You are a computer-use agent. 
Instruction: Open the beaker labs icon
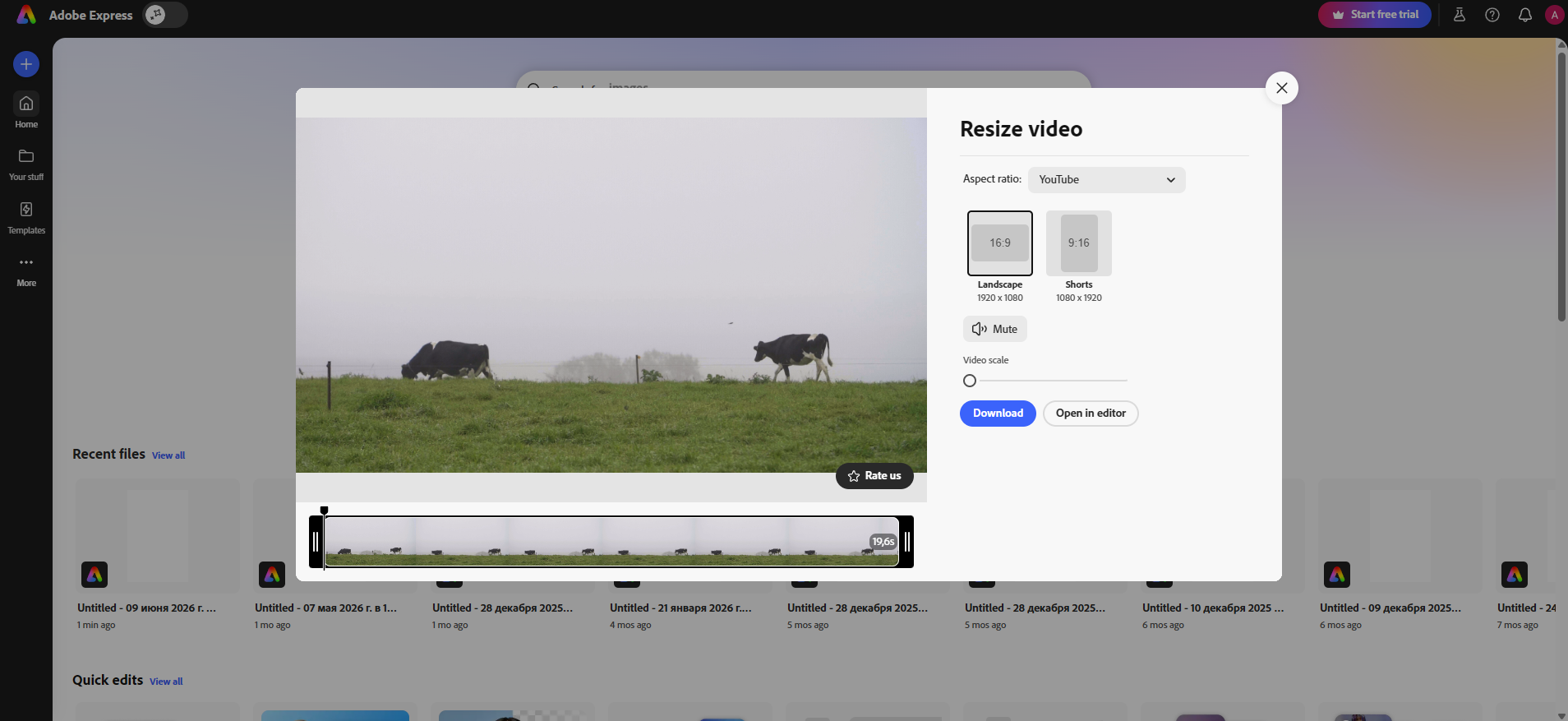pyautogui.click(x=1460, y=15)
